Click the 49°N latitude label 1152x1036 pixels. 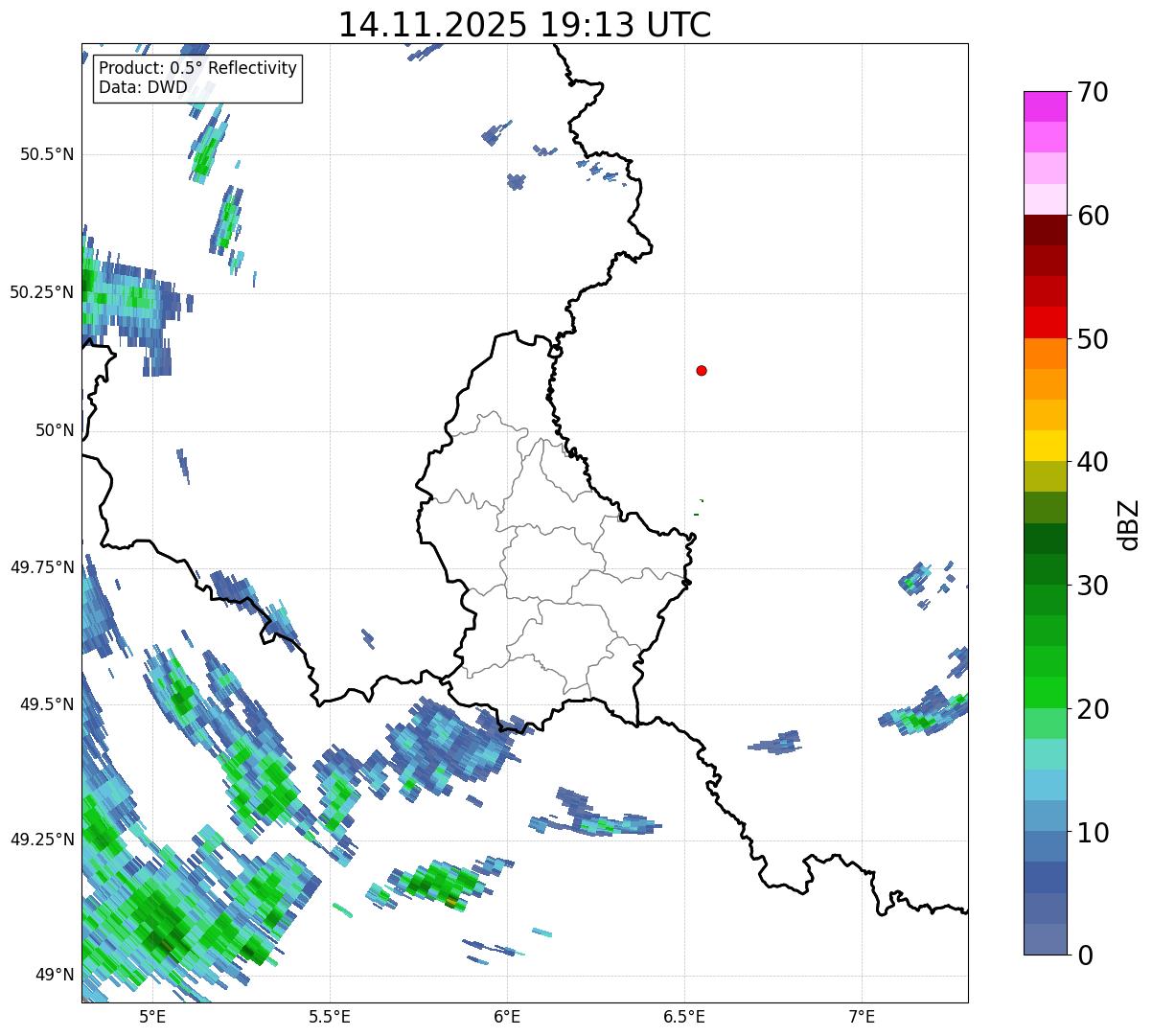pos(55,976)
